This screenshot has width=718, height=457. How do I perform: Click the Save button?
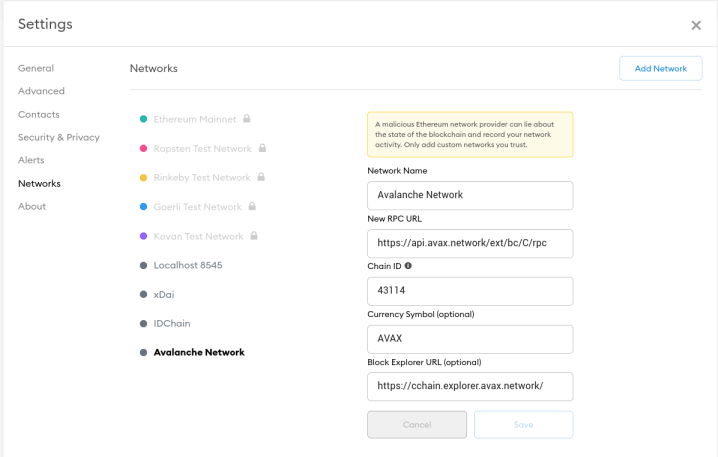click(523, 424)
